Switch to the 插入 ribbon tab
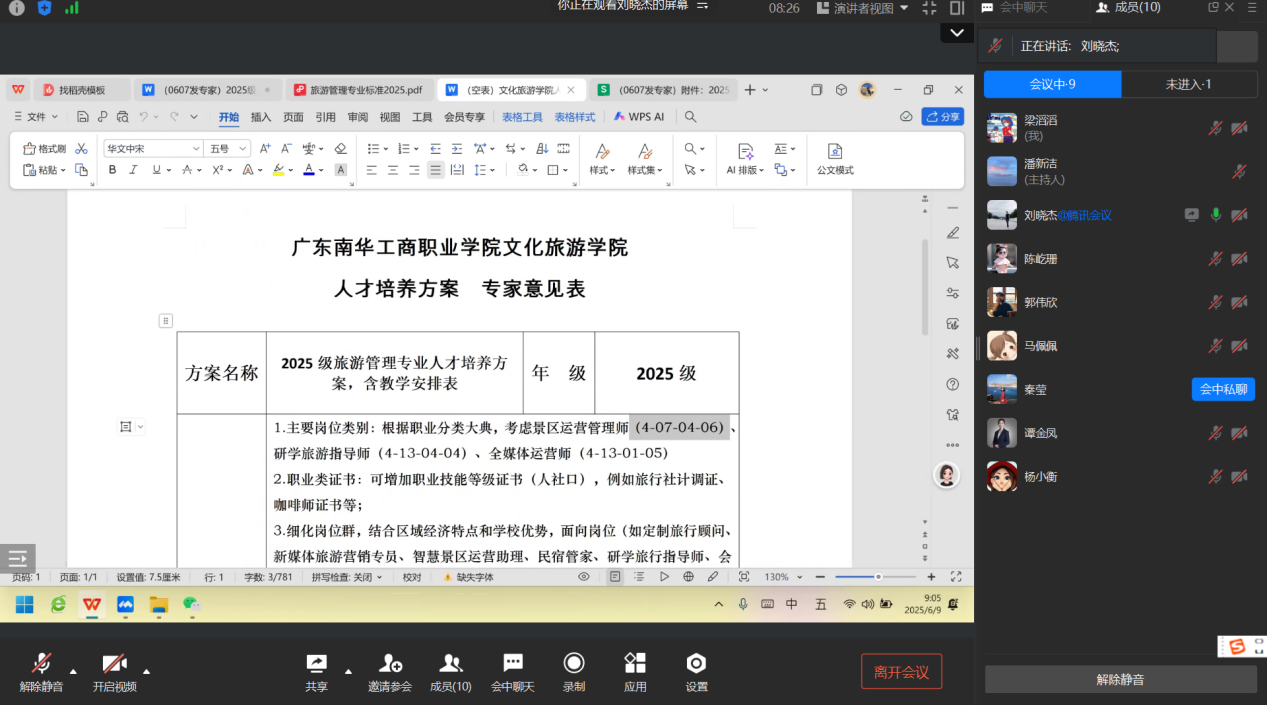The image size is (1267, 705). coord(261,117)
